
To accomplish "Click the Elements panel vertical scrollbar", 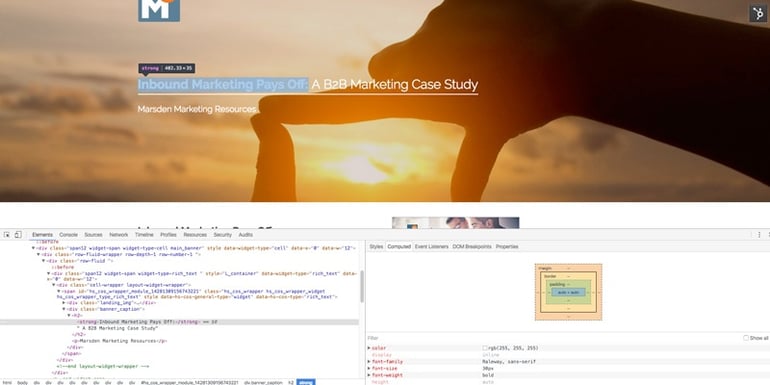I will pyautogui.click(x=362, y=287).
